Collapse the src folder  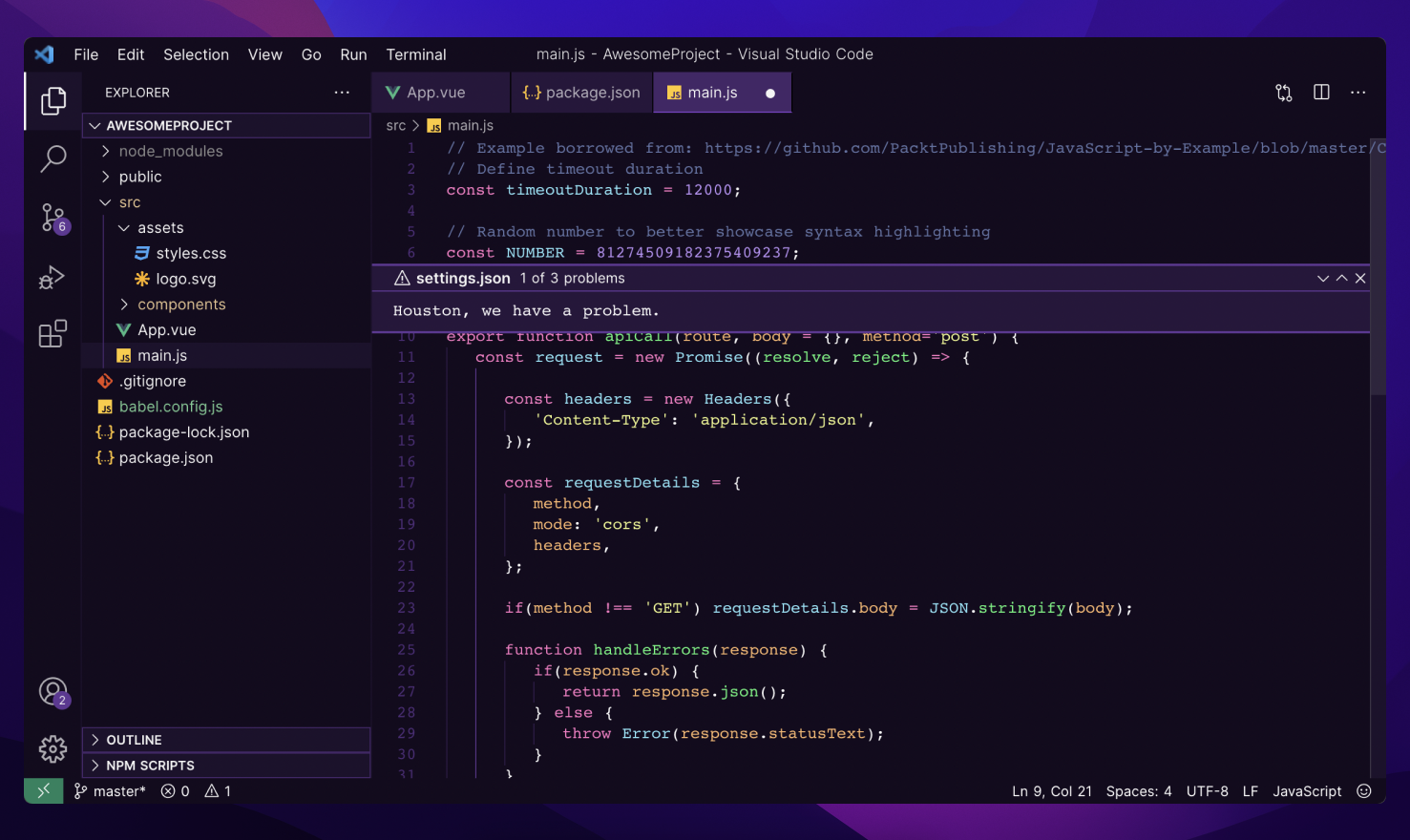click(227, 202)
